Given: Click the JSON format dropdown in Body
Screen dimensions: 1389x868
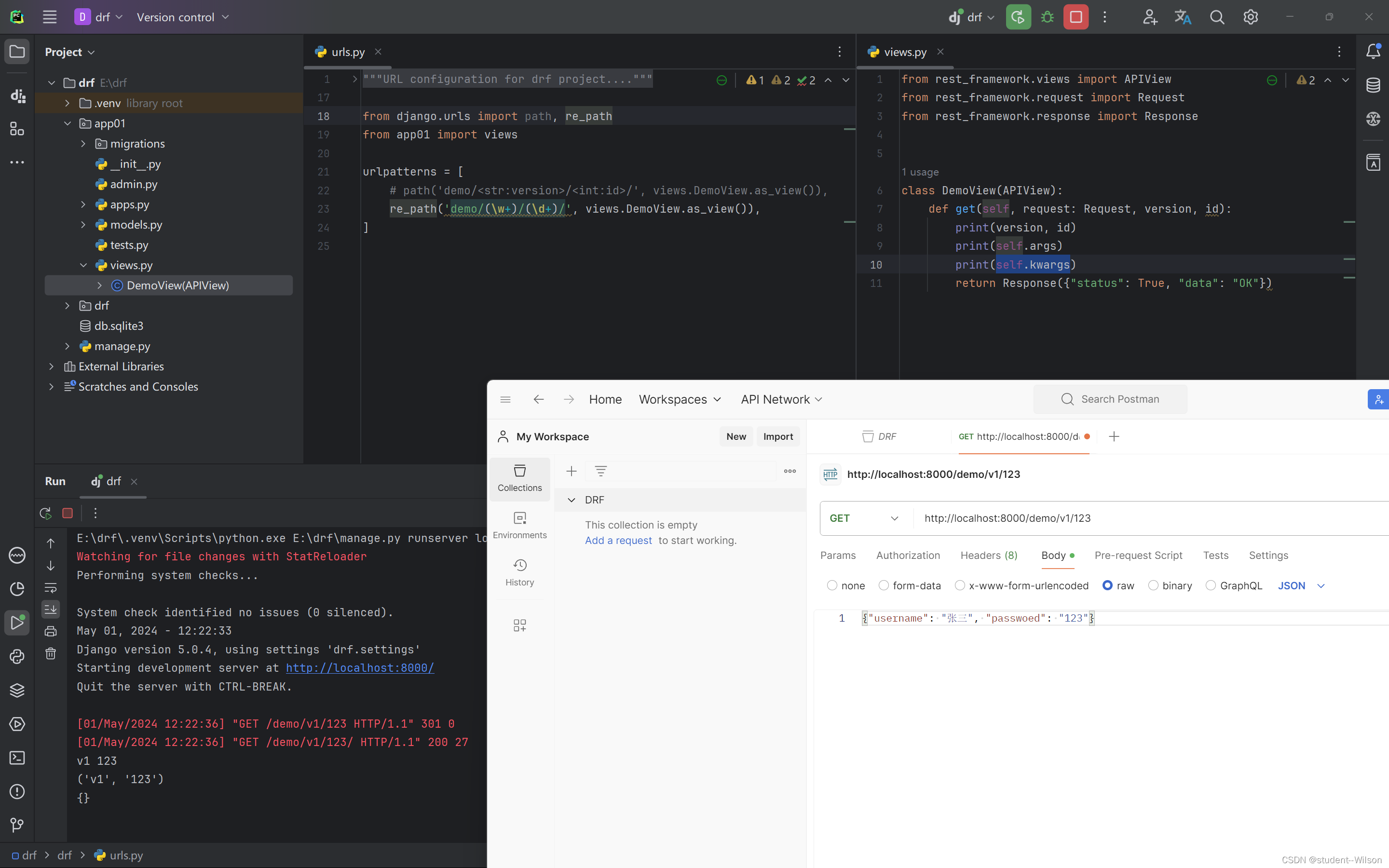Looking at the screenshot, I should (x=1300, y=585).
